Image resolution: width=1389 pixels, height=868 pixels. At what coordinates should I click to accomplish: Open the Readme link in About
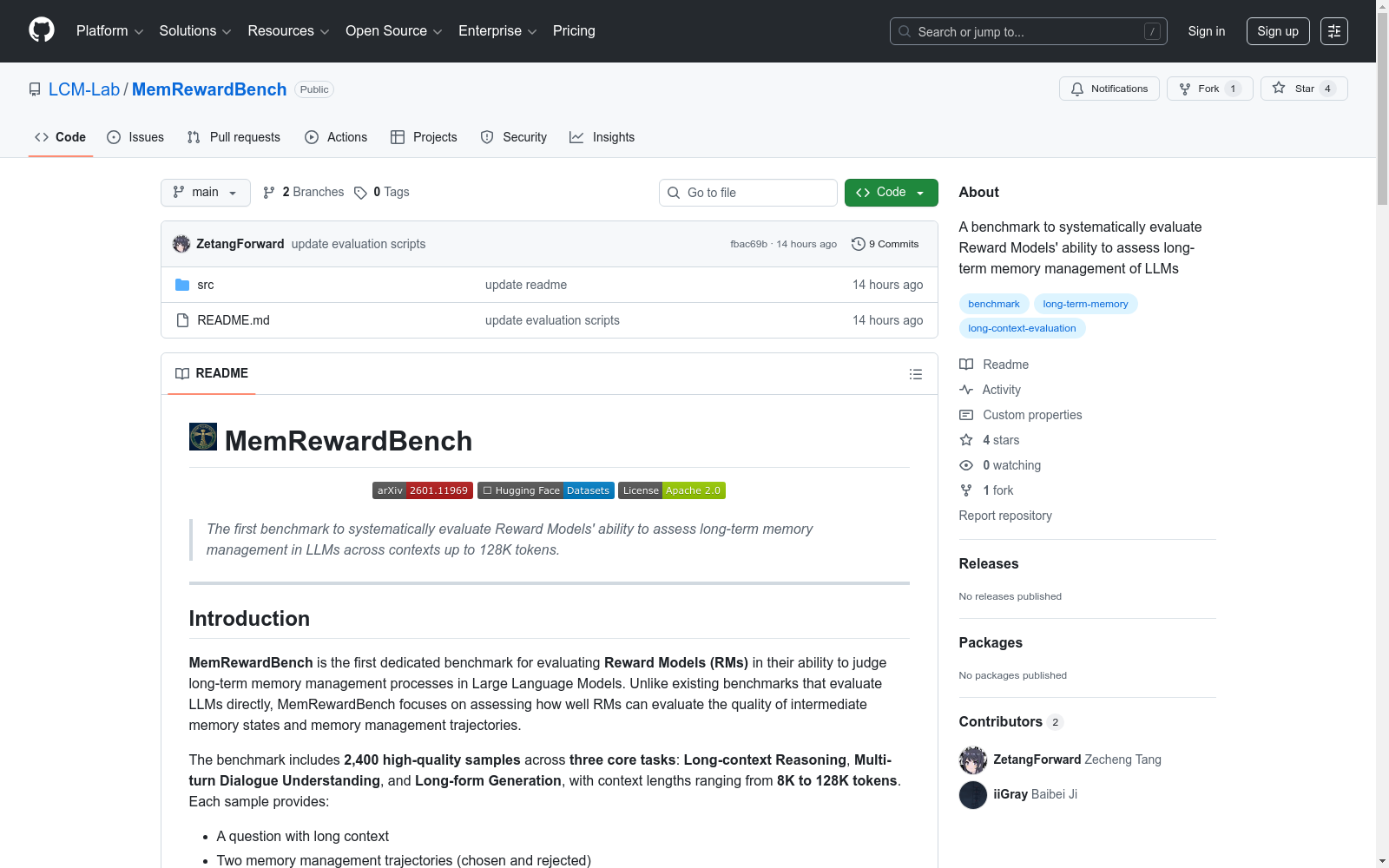click(994, 365)
